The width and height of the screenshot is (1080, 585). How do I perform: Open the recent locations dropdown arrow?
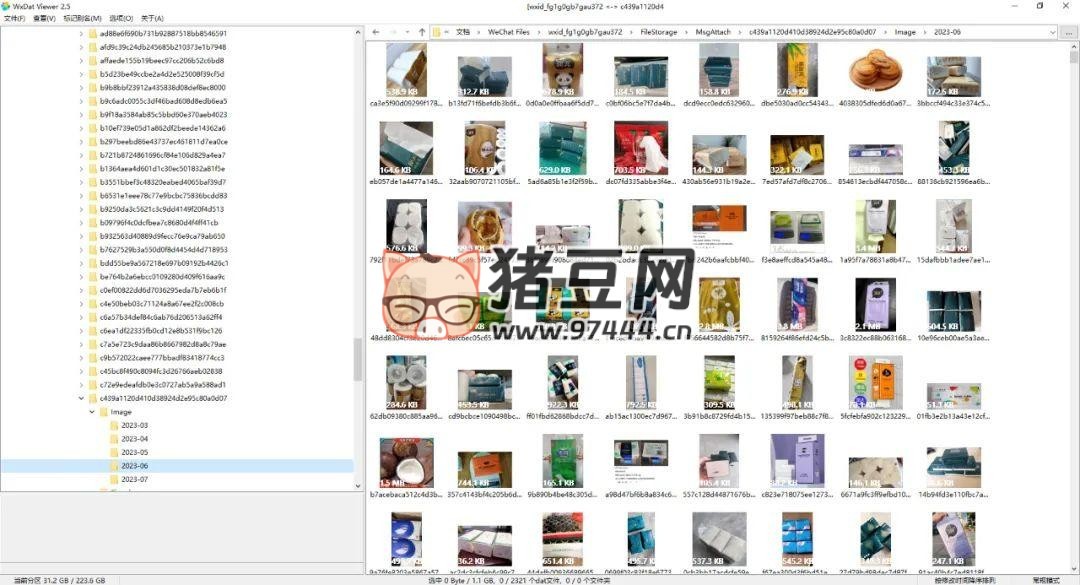[x=407, y=32]
